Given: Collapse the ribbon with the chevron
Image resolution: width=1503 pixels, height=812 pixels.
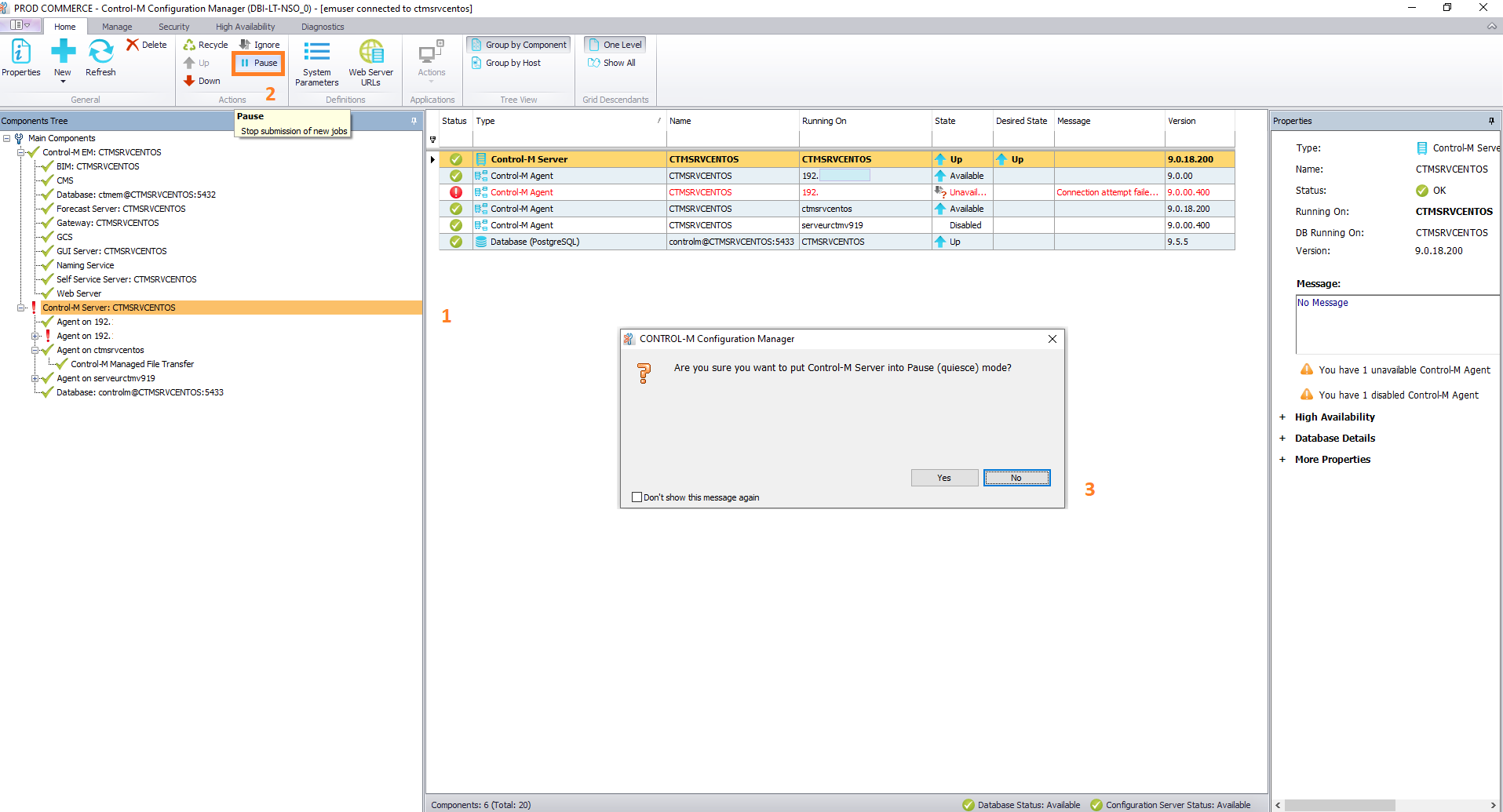Looking at the screenshot, I should [x=1491, y=27].
